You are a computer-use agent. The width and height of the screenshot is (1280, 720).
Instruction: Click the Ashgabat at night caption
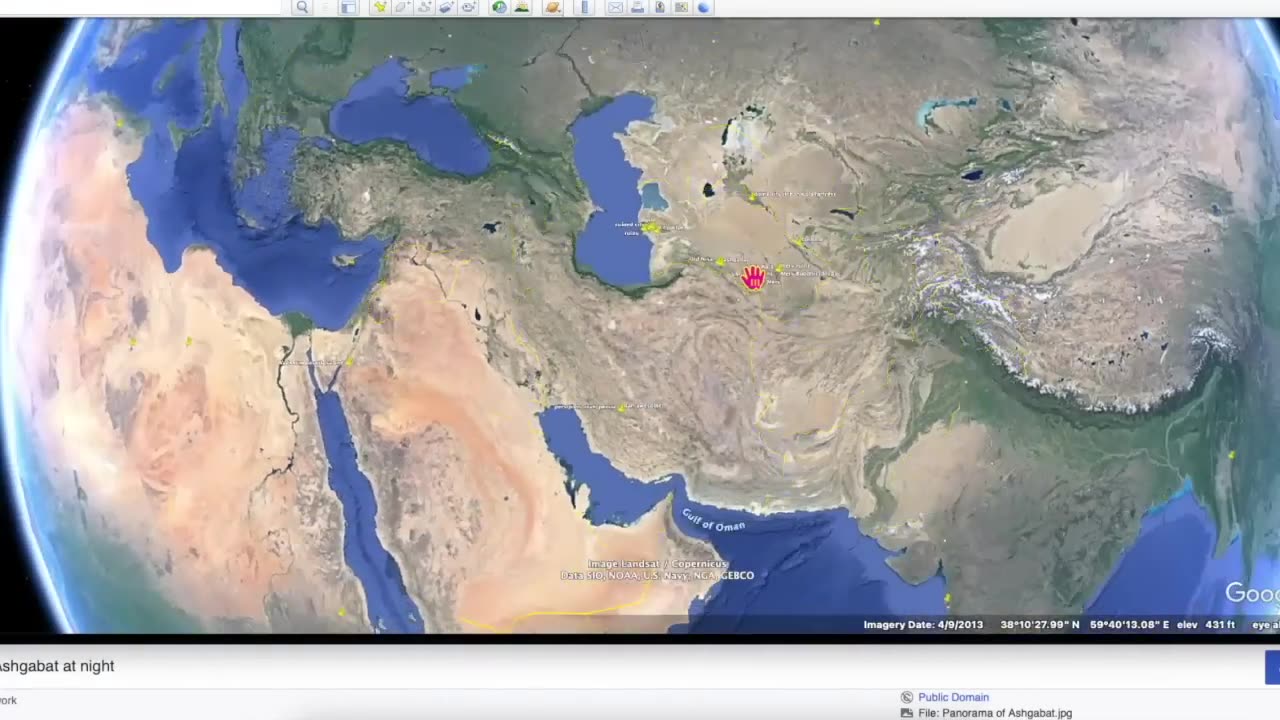pyautogui.click(x=57, y=666)
